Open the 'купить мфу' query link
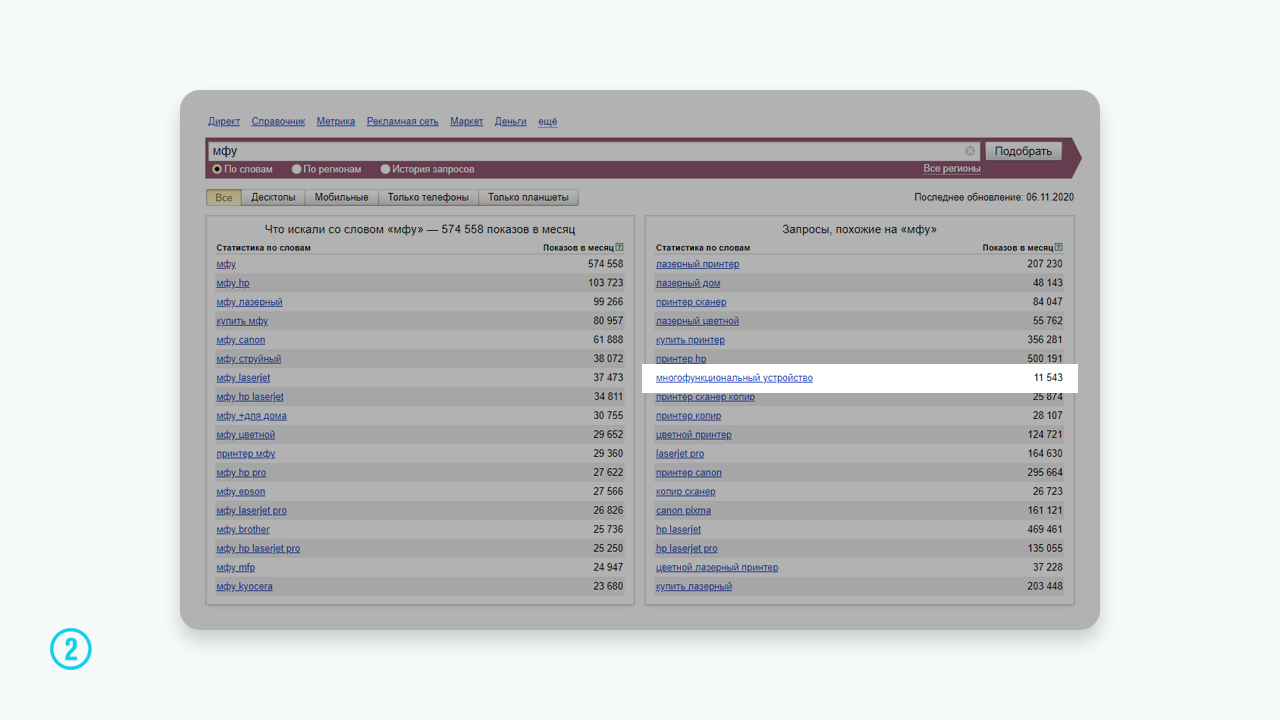Viewport: 1280px width, 720px height. pyautogui.click(x=242, y=321)
